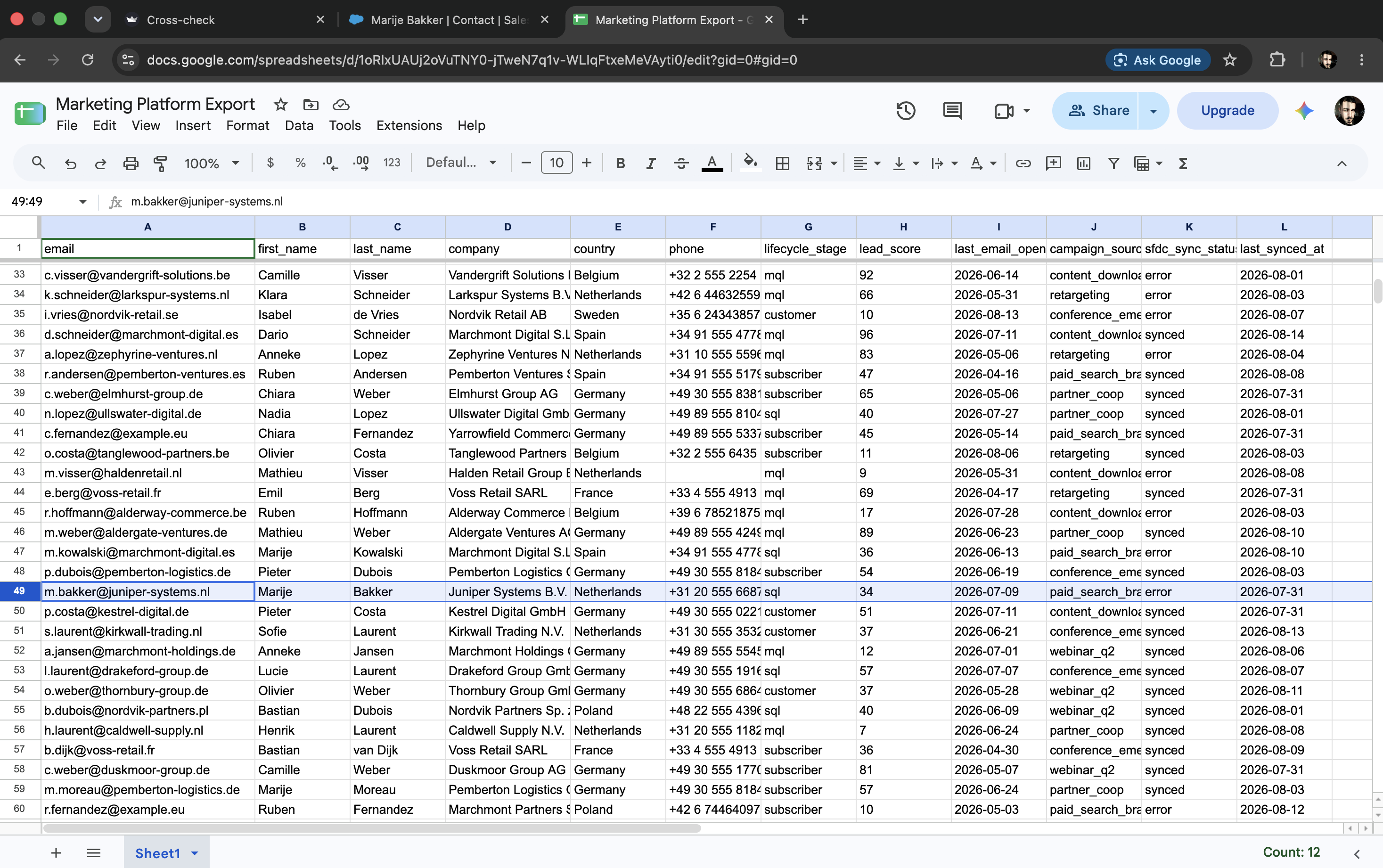Image resolution: width=1383 pixels, height=868 pixels.
Task: Toggle the create filter funnel icon
Action: click(x=1114, y=163)
